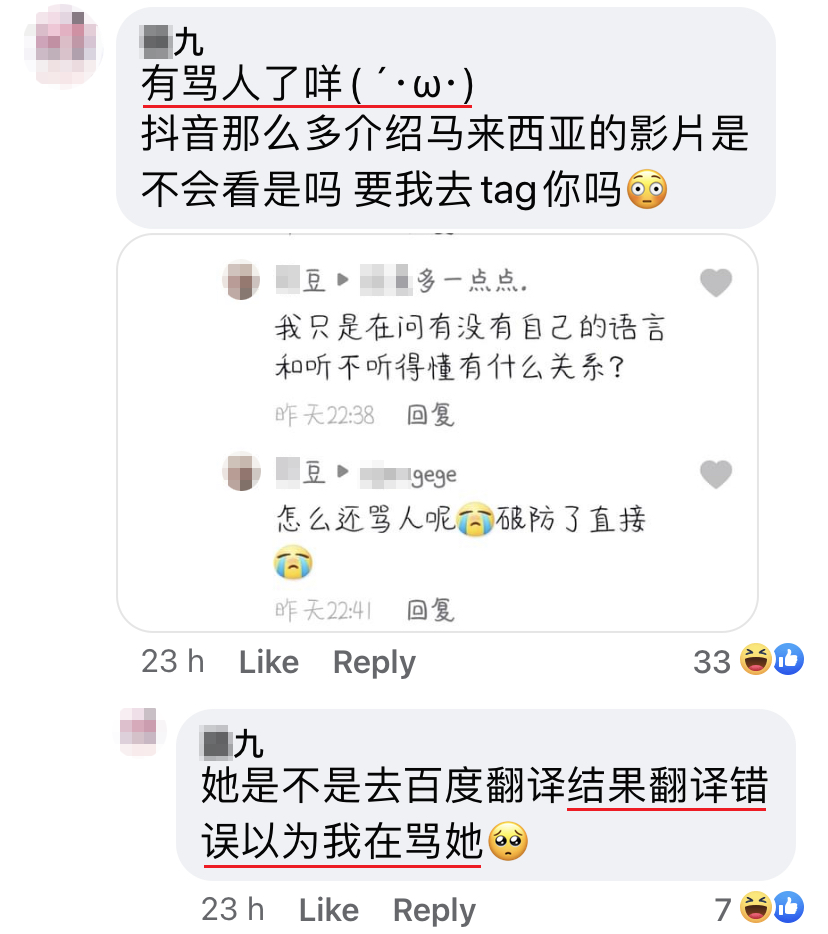Viewport: 828px width, 934px height.
Task: Click the thumbs-up reaction icon beside 33
Action: coord(788,659)
